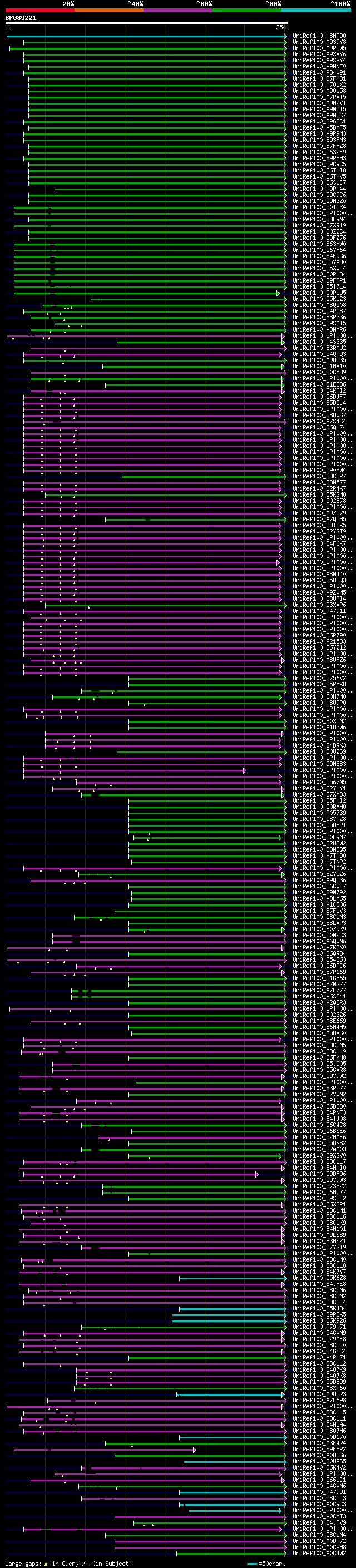Click the orange ~40% identity legend segment
Image resolution: width=356 pixels, height=1568 pixels.
[x=109, y=10]
